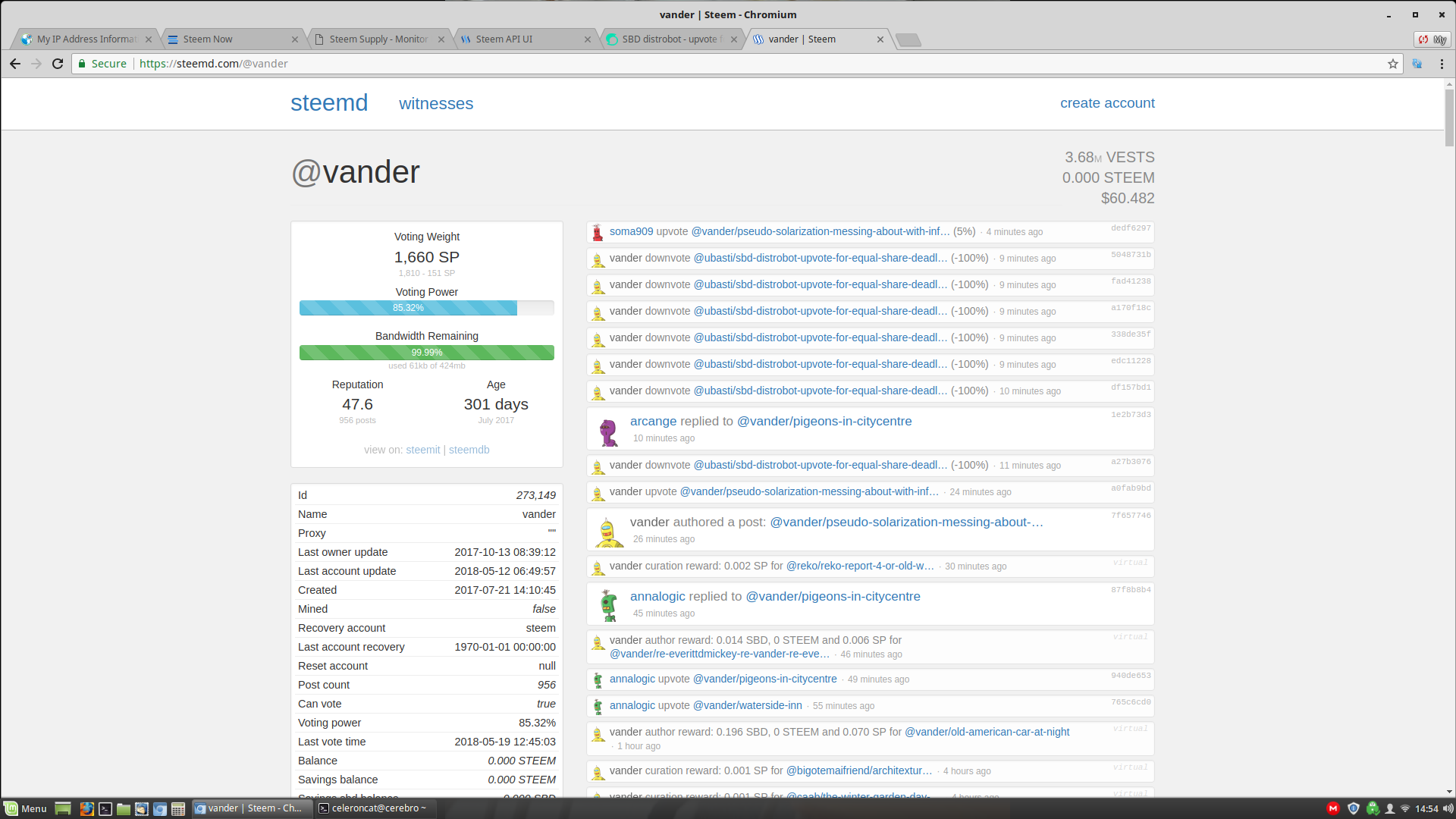Click the shield update manager tray icon

click(x=1354, y=808)
